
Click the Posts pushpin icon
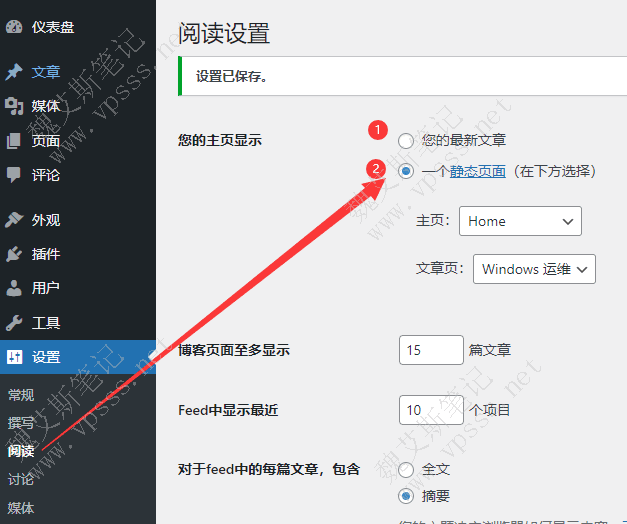(x=14, y=72)
